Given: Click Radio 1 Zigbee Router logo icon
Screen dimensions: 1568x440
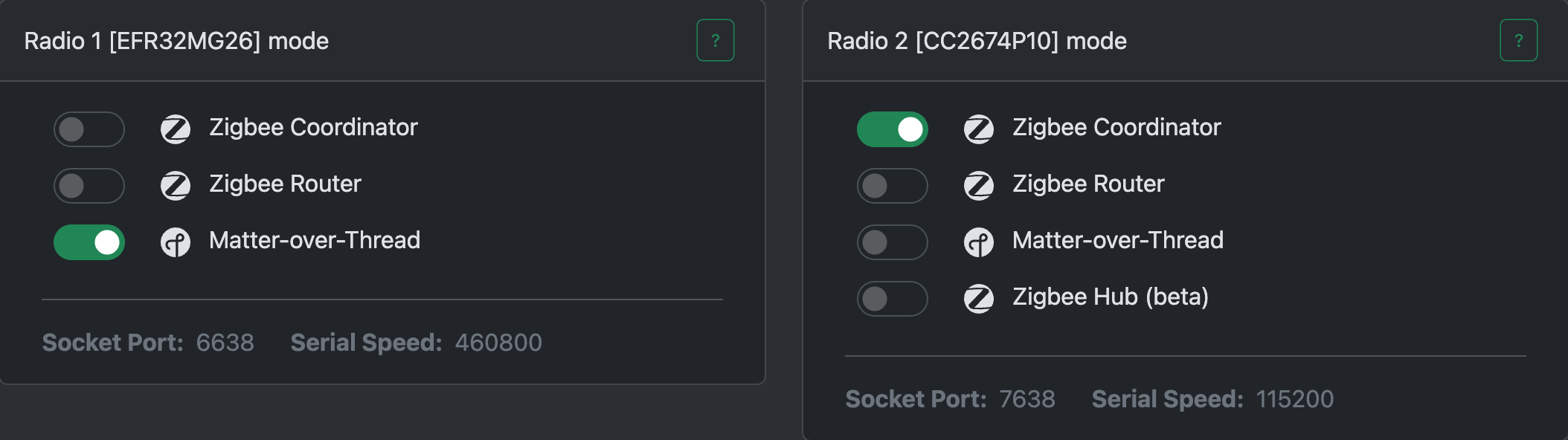Looking at the screenshot, I should point(176,185).
